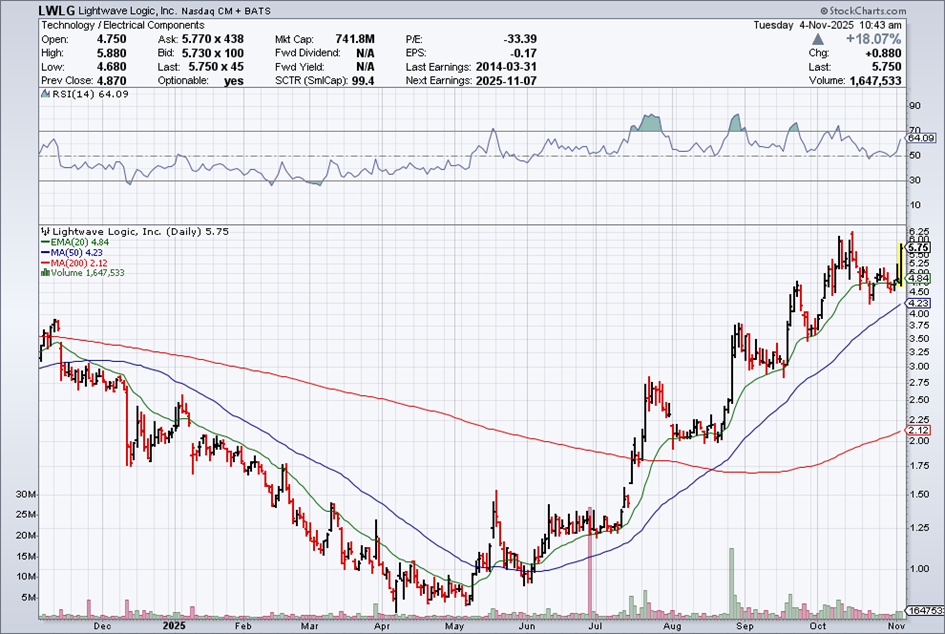This screenshot has width=945, height=634.
Task: Click the Fwd Dividend N/A value
Action: (365, 53)
